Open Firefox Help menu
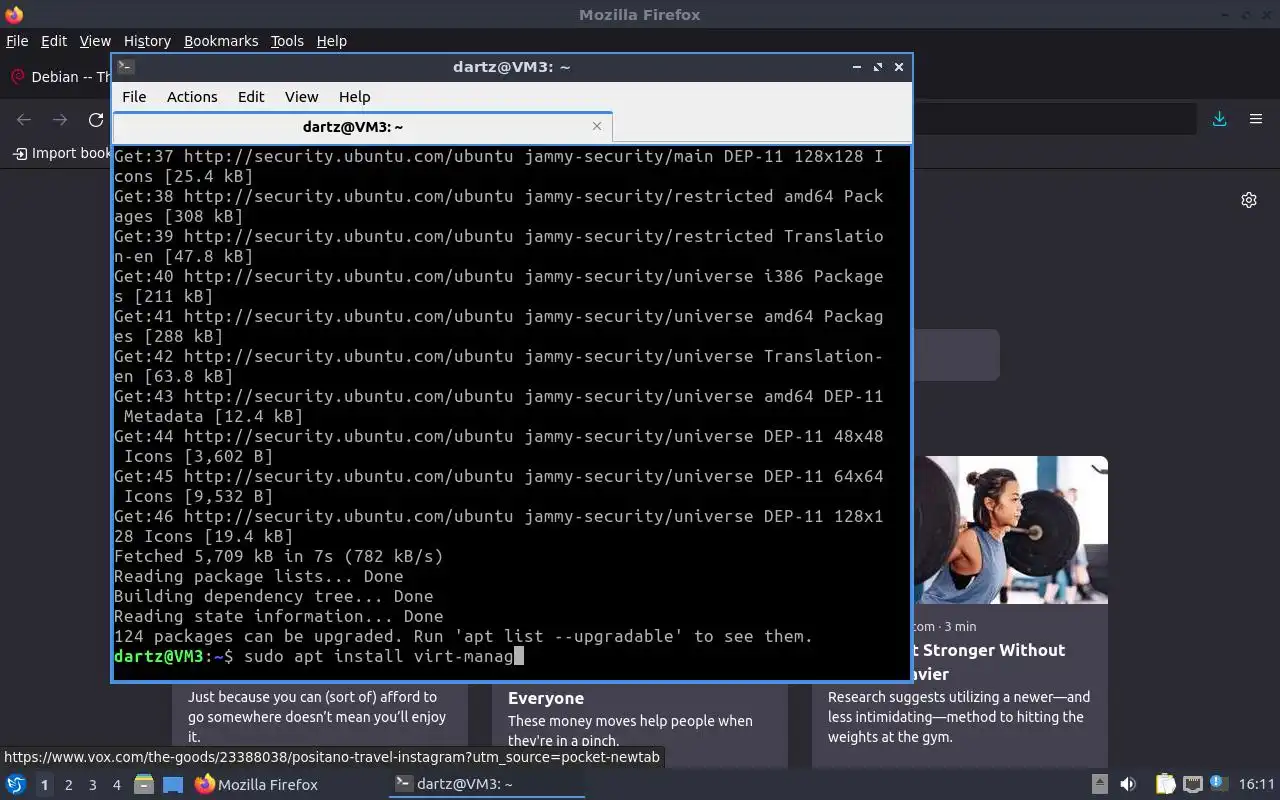Viewport: 1280px width, 800px height. point(332,41)
